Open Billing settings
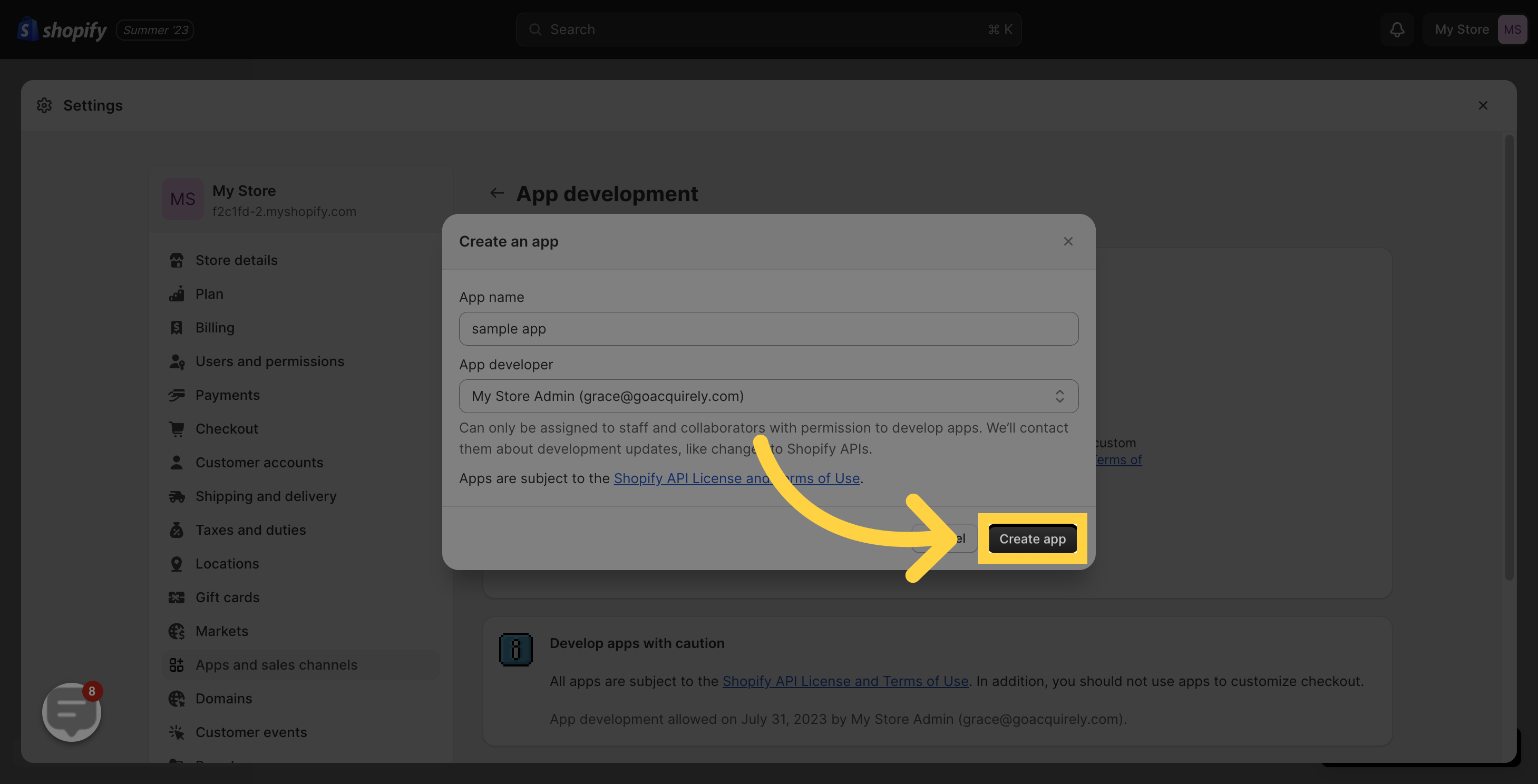Image resolution: width=1538 pixels, height=784 pixels. (x=301, y=328)
